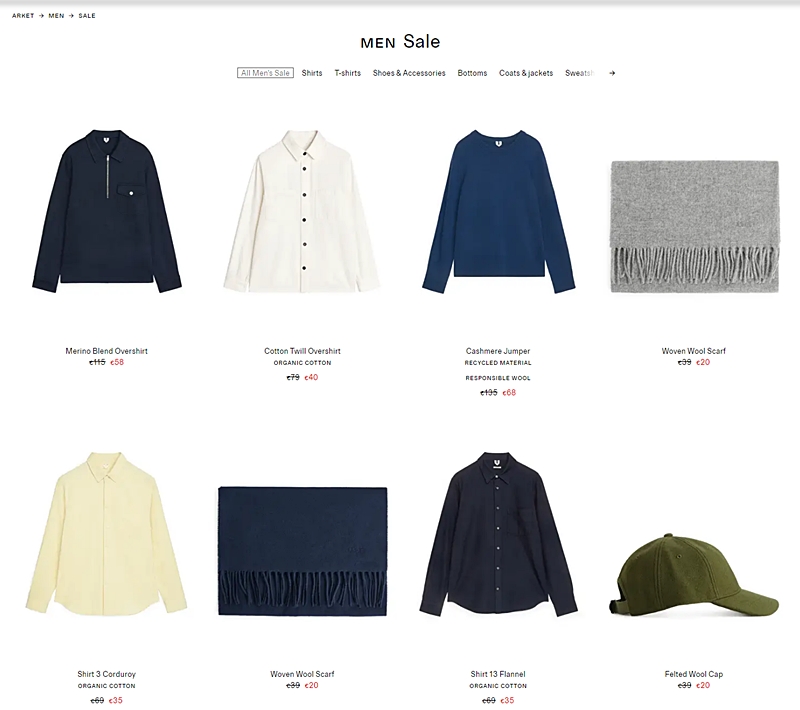Select the All Men's Sale tab
800x710 pixels.
coord(265,73)
